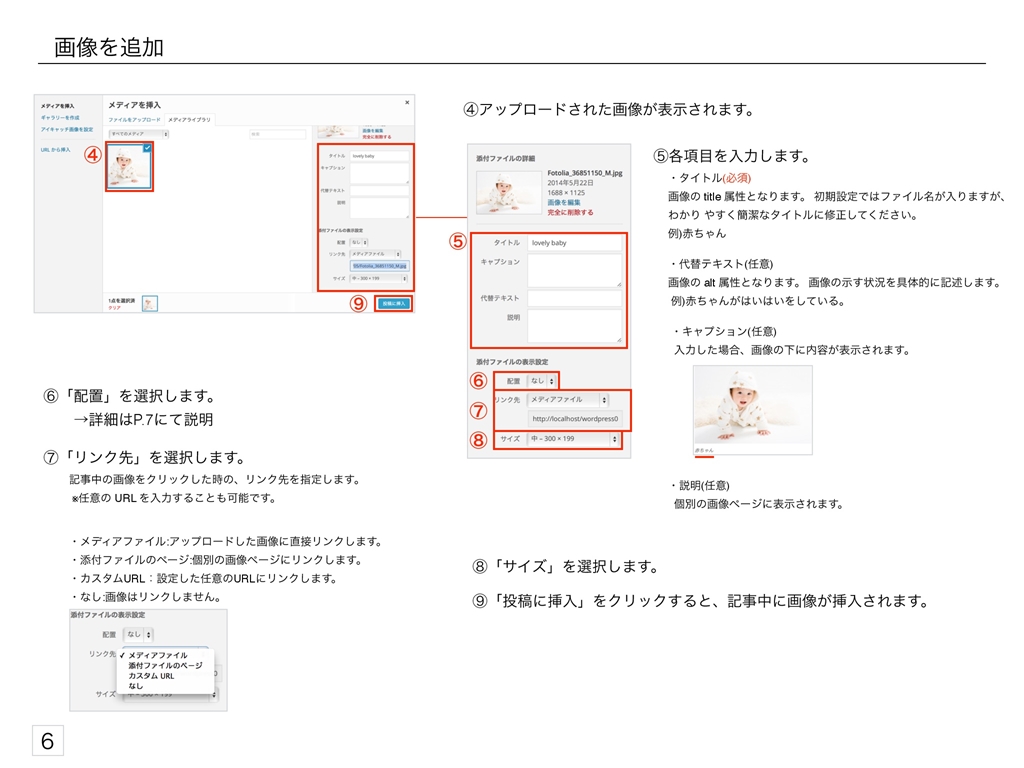
Task: Open the ギャラリーを作成 sidebar link
Action: 60,117
